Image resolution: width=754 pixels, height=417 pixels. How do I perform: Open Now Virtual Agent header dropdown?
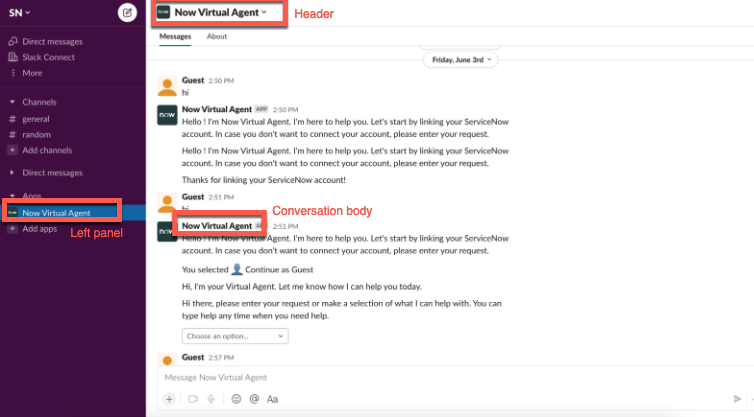pos(220,13)
